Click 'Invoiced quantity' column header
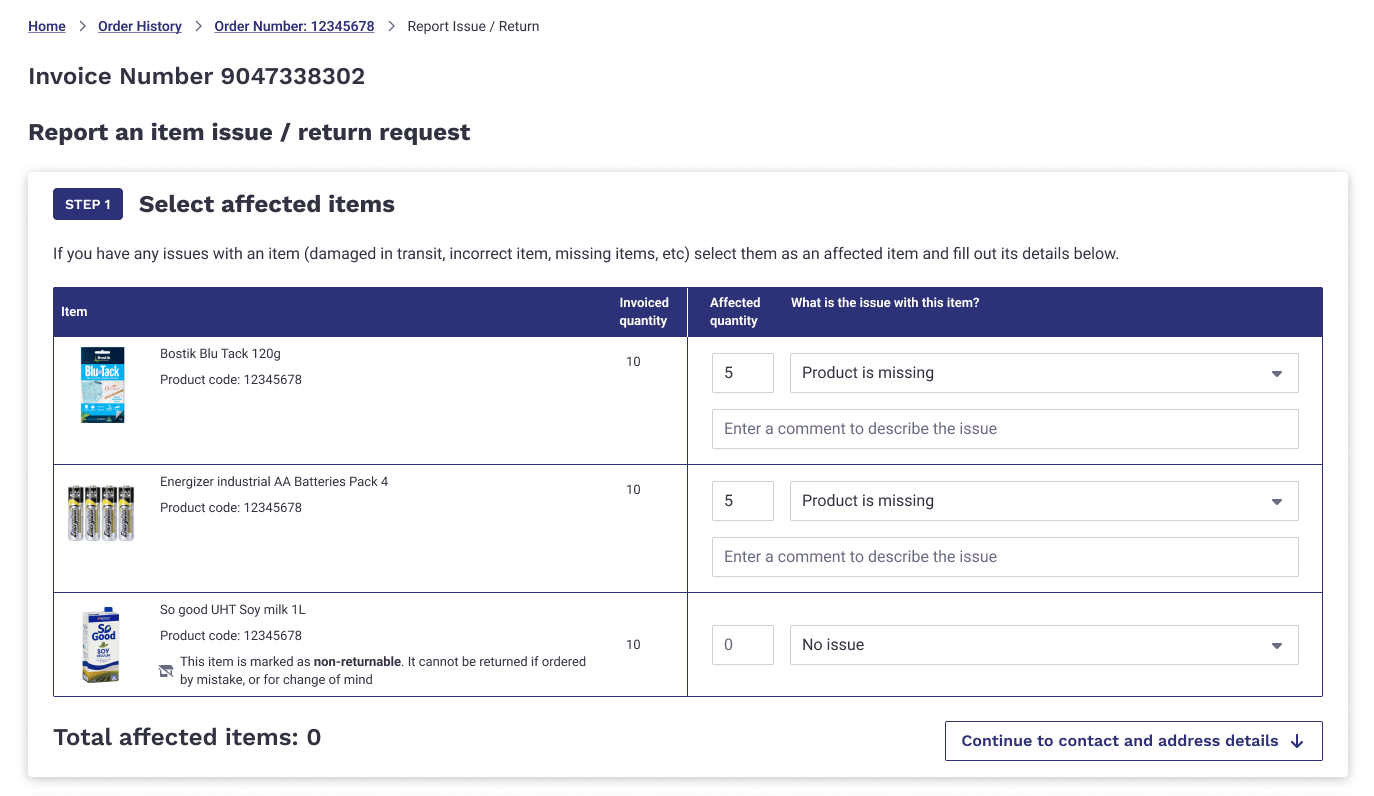The width and height of the screenshot is (1374, 796). pyautogui.click(x=644, y=312)
